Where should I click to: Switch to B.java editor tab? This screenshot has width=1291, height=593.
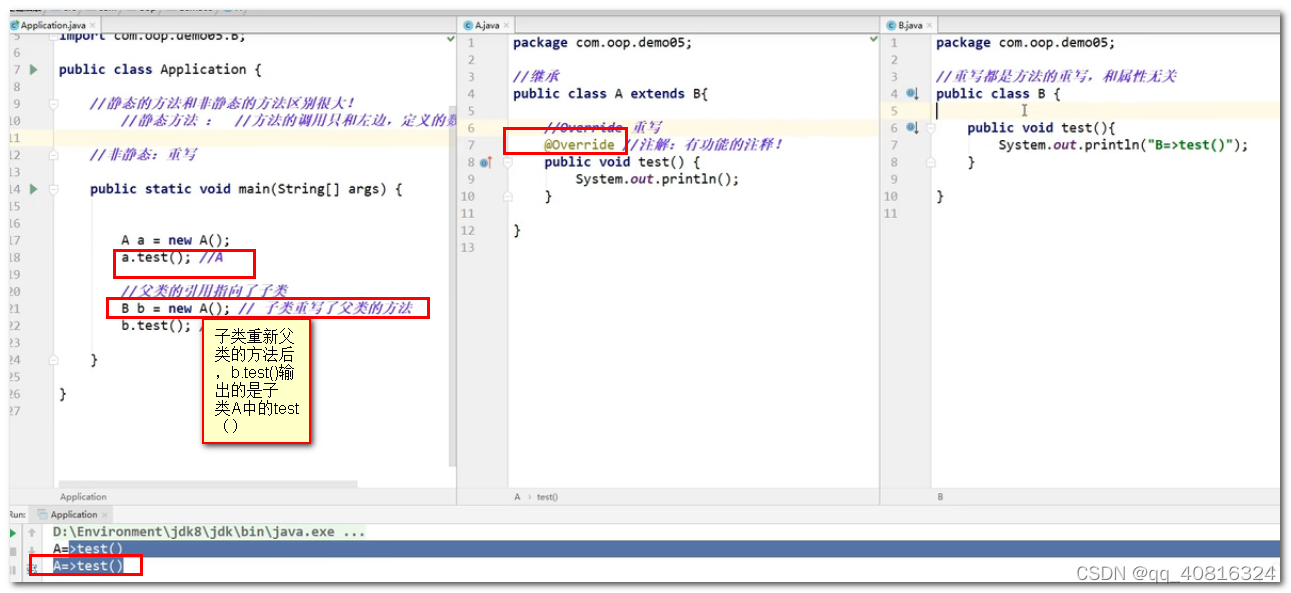pyautogui.click(x=909, y=25)
